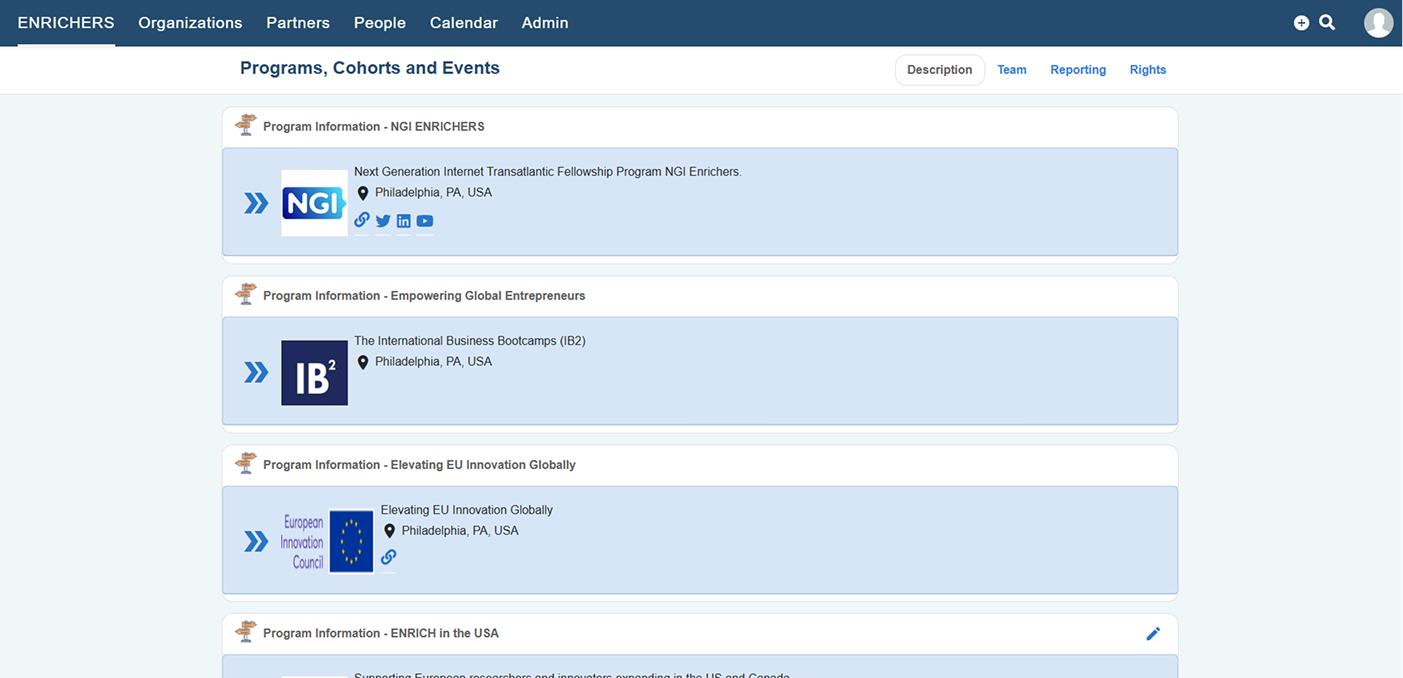Click 'Elevating EU Innovation Globally' description text
The image size is (1403, 678).
click(x=467, y=510)
